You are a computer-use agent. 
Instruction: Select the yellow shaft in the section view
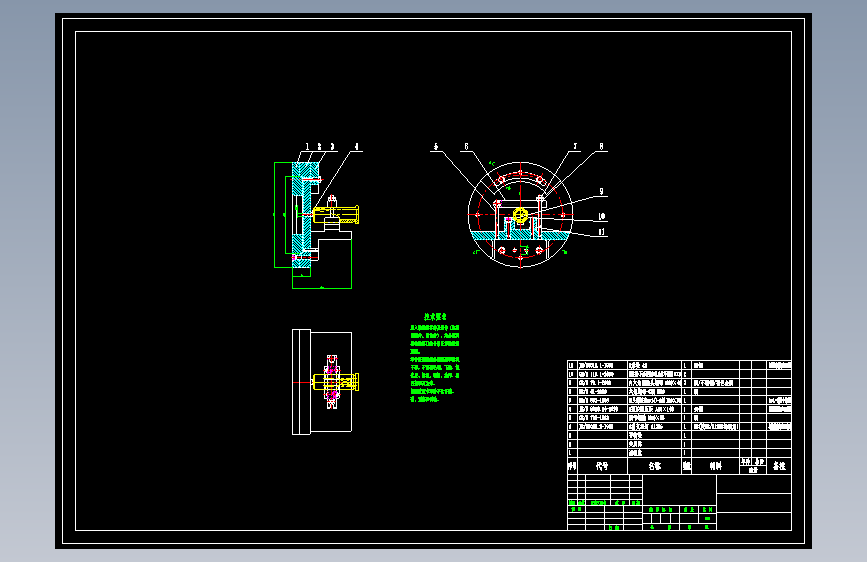tap(336, 215)
